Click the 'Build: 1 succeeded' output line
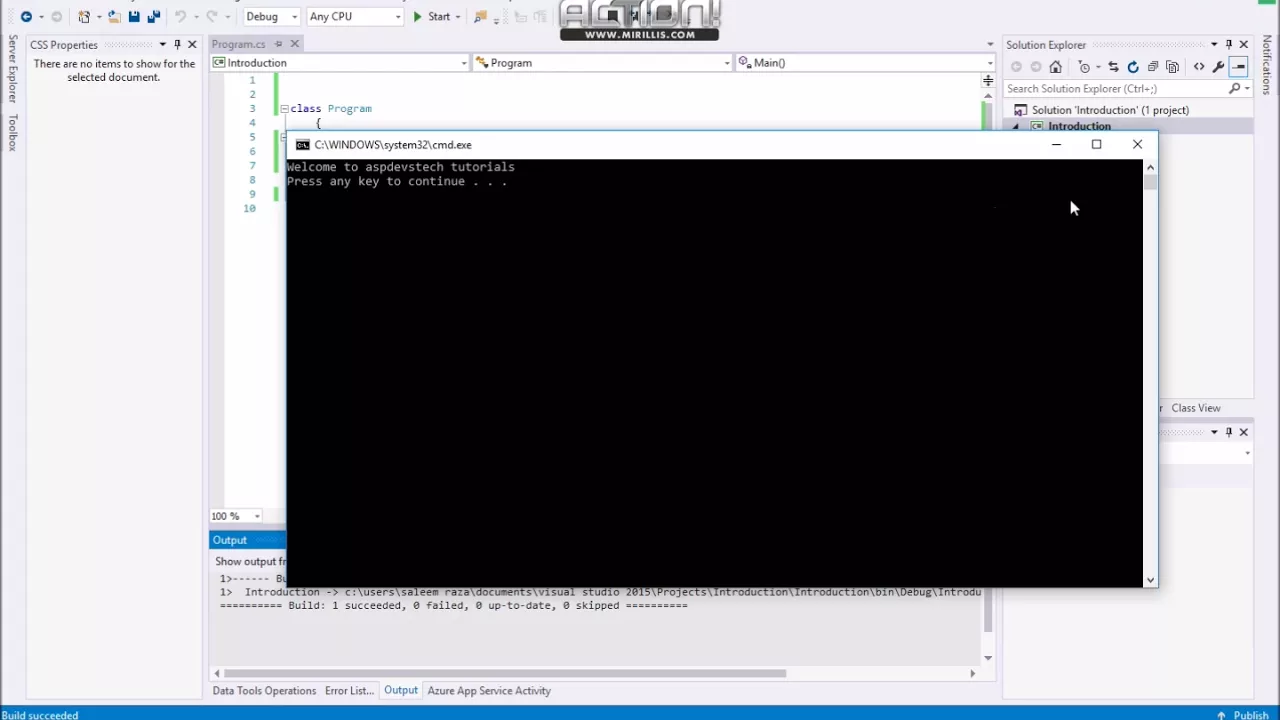 [454, 606]
